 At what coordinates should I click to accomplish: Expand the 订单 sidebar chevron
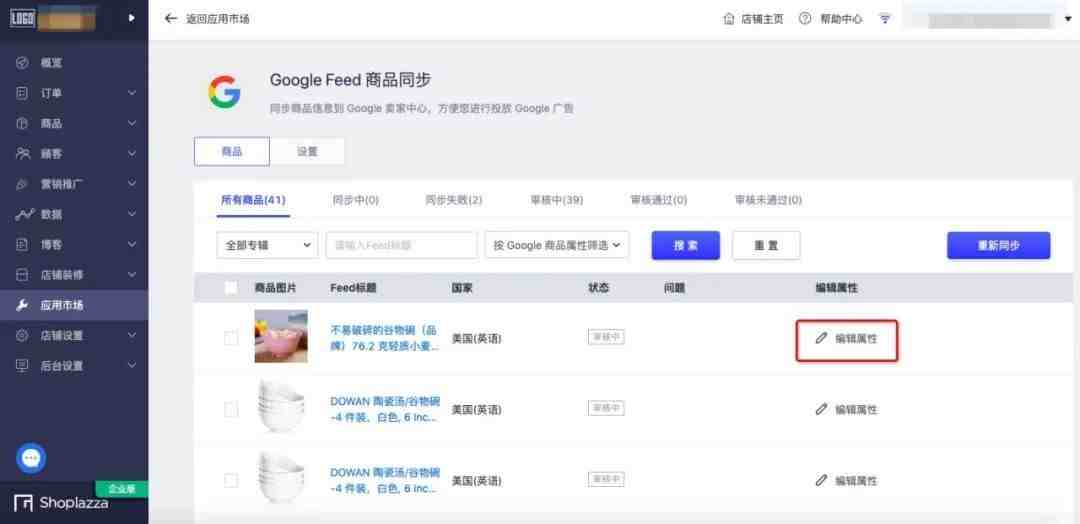(132, 93)
